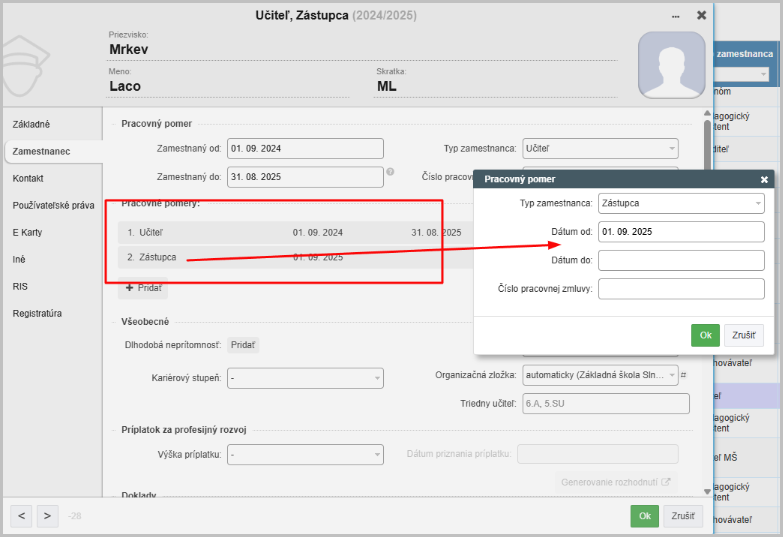Open the Používateľské práva tab
The image size is (783, 537).
(53, 205)
